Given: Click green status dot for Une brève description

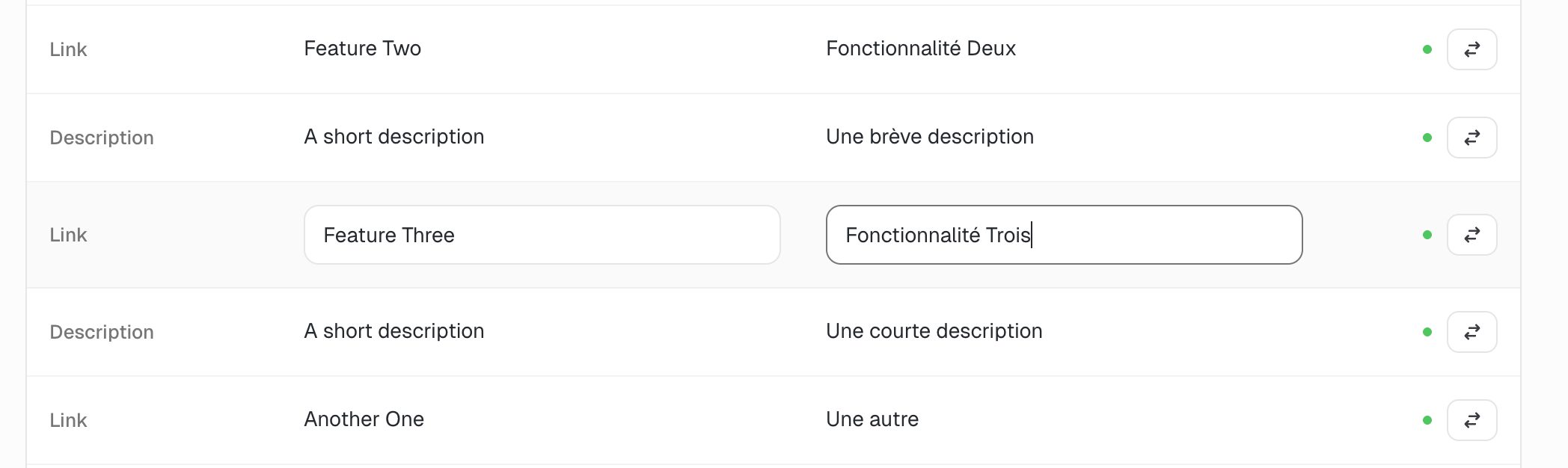Looking at the screenshot, I should (1427, 138).
